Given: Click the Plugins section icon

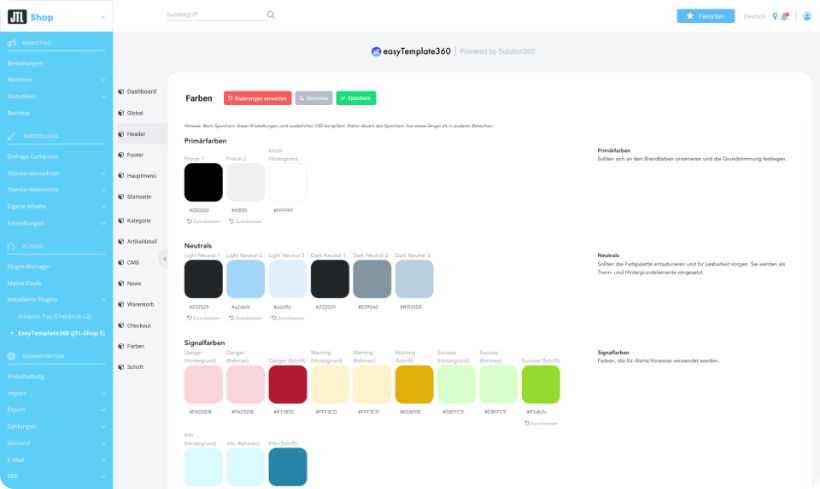Looking at the screenshot, I should [12, 246].
